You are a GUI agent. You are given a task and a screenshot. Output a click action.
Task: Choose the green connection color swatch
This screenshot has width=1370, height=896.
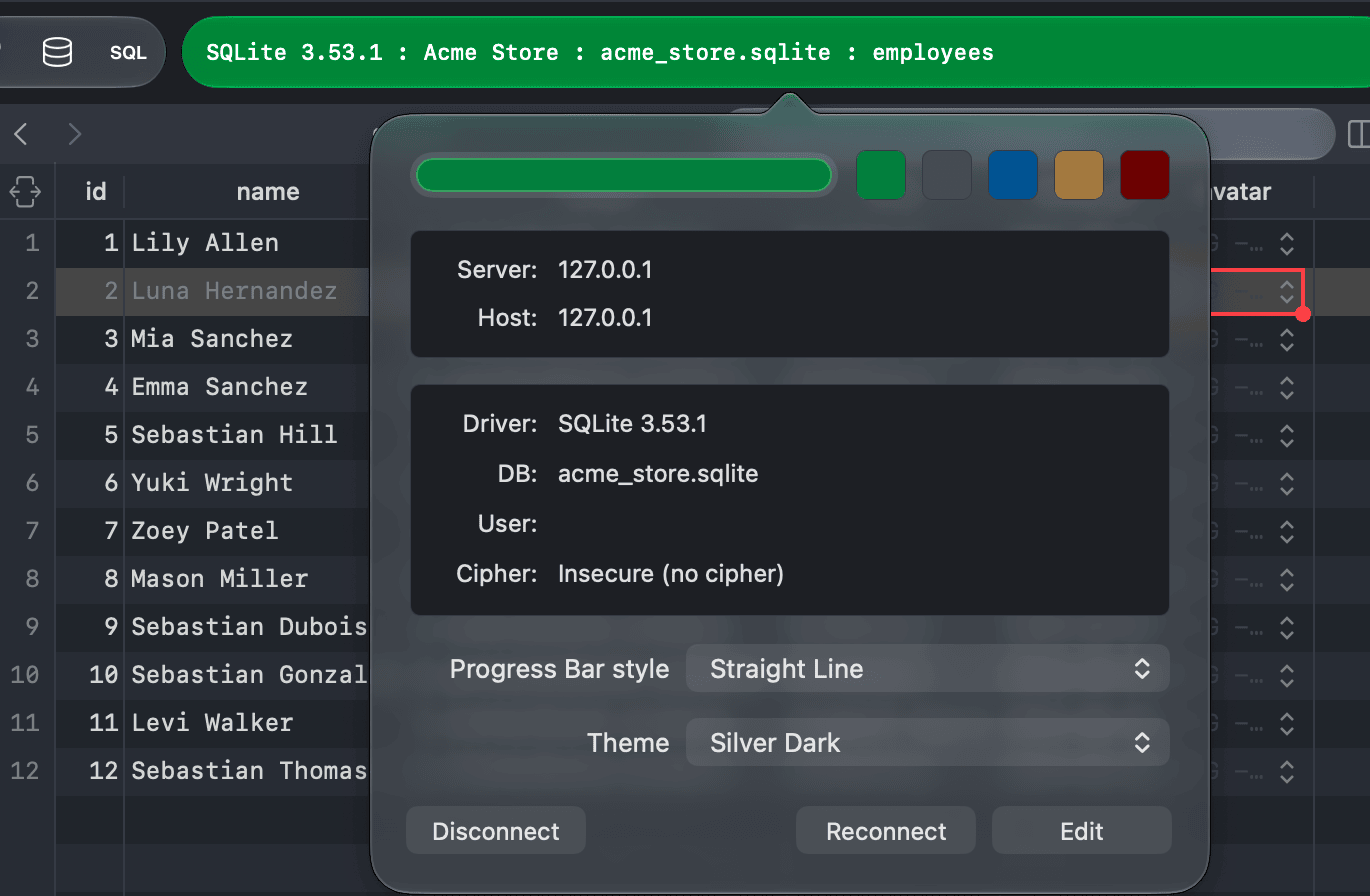[881, 175]
